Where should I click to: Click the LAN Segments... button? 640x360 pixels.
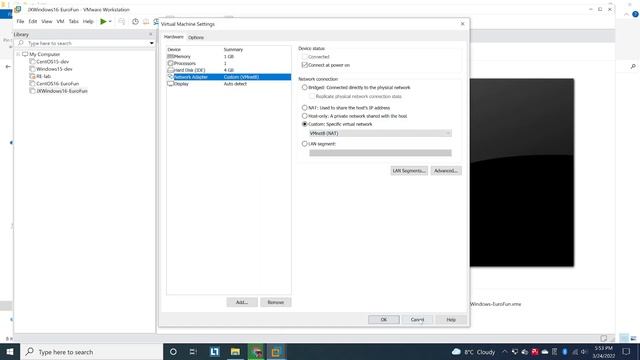coord(409,171)
